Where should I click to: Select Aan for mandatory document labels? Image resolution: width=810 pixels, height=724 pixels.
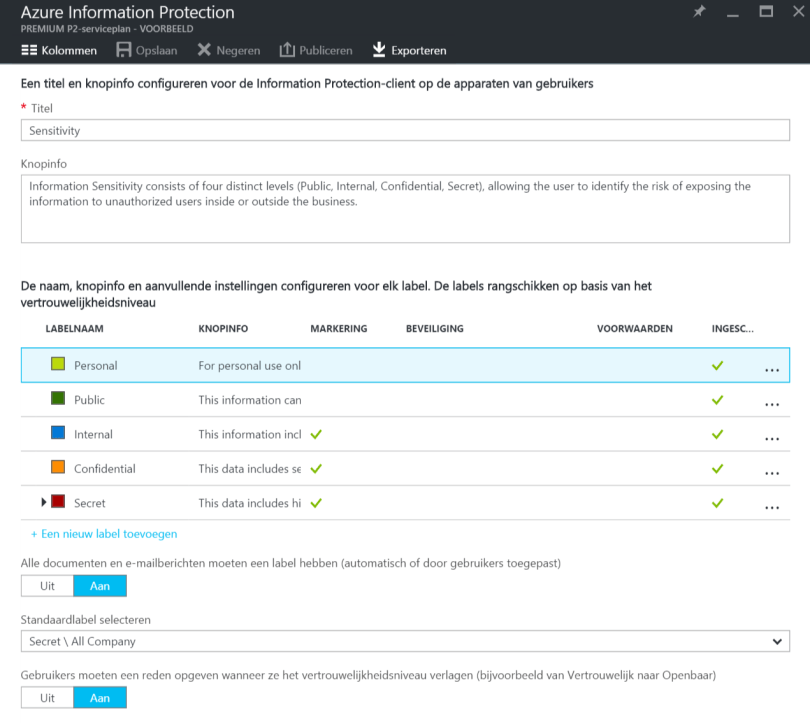(100, 586)
